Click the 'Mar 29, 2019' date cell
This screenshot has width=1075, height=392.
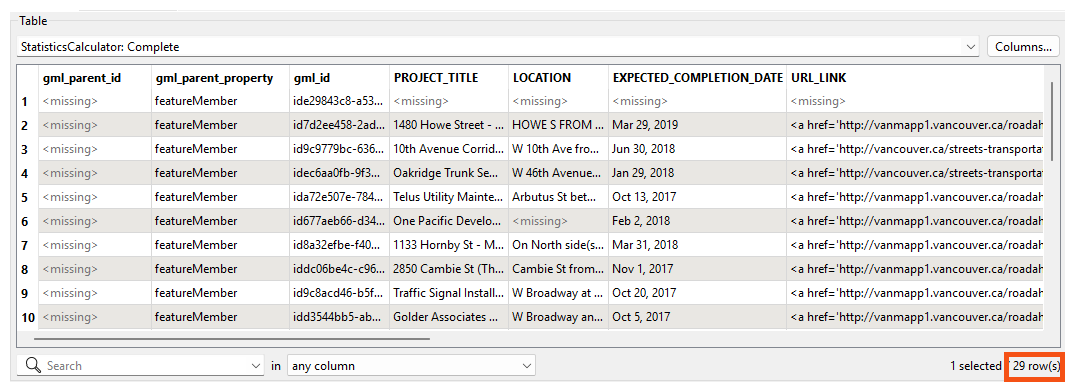click(x=697, y=125)
